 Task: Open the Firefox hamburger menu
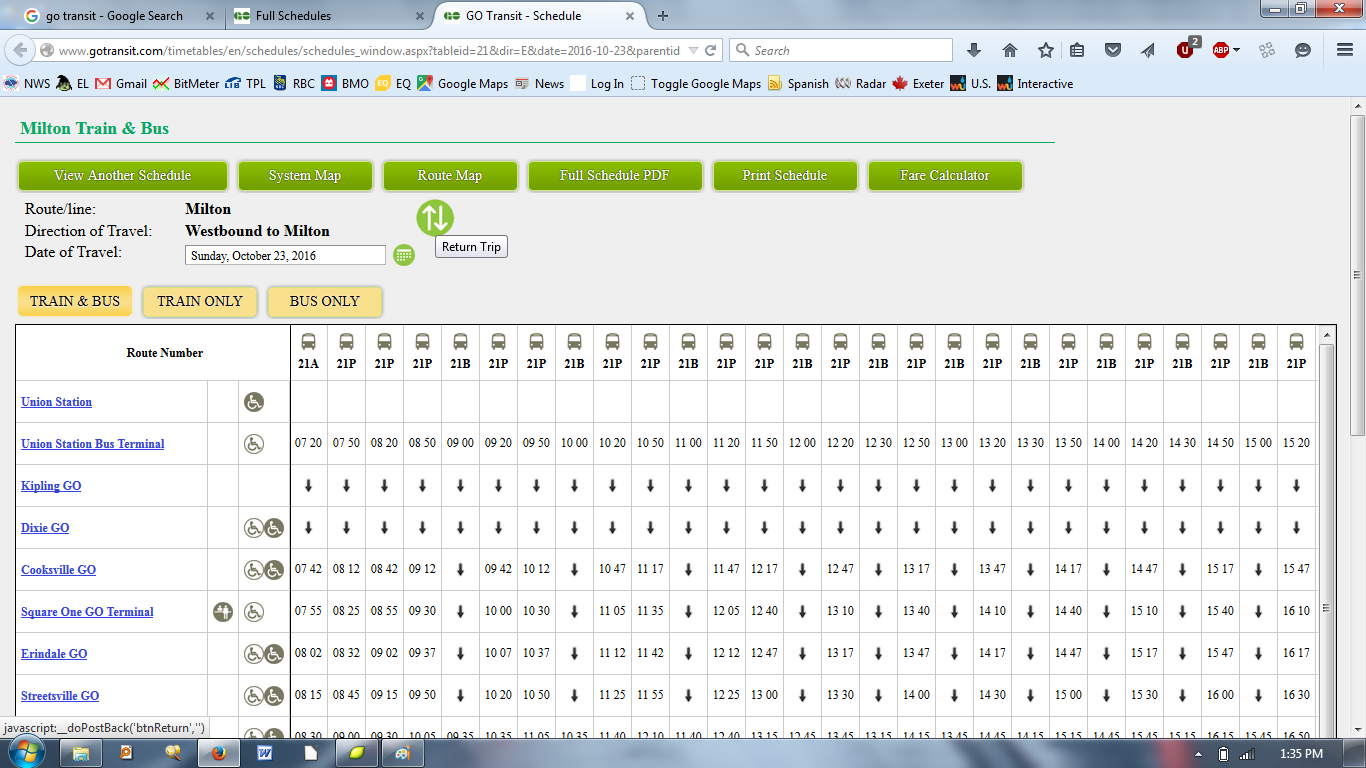point(1345,50)
